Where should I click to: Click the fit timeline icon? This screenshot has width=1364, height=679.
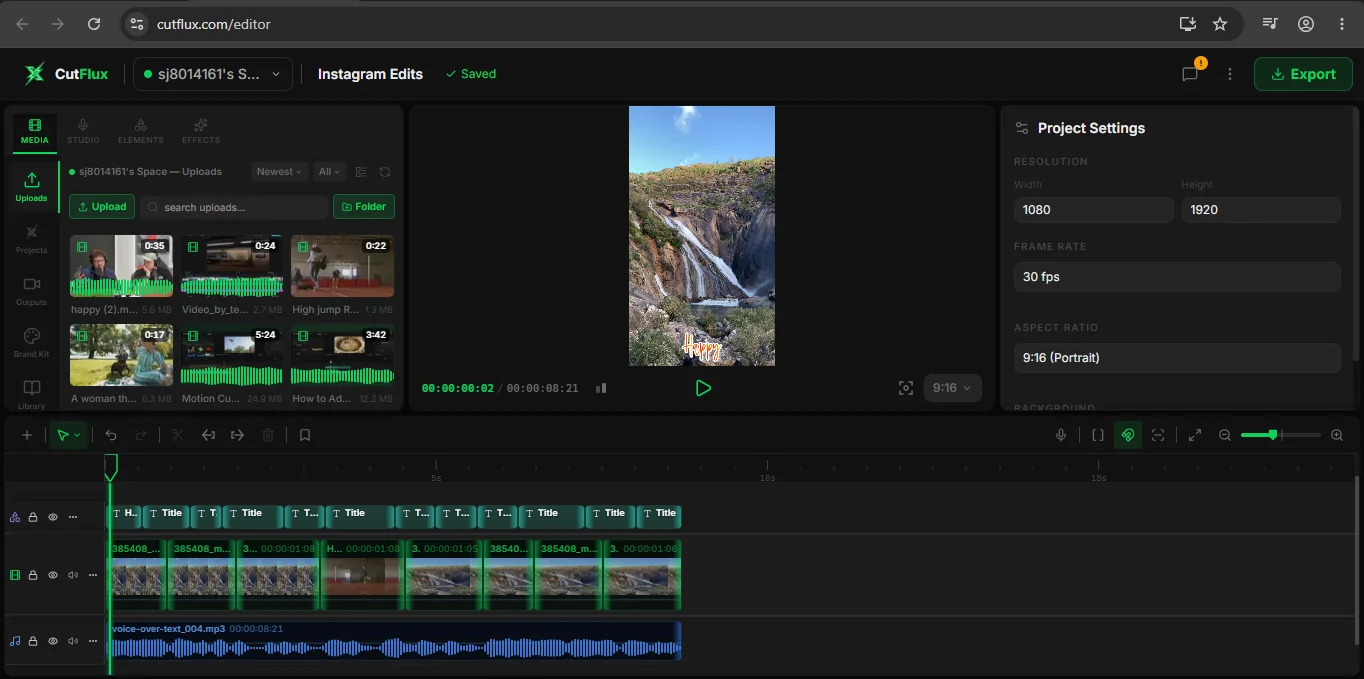tap(1158, 435)
